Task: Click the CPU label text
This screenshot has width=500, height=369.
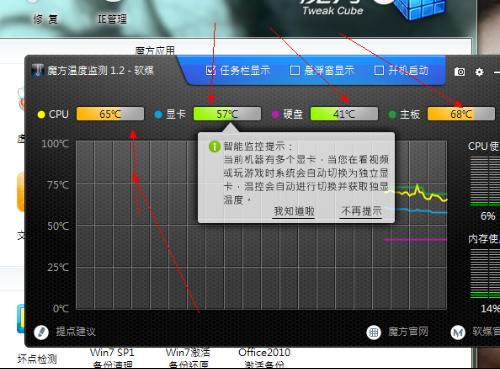Action: 59,114
